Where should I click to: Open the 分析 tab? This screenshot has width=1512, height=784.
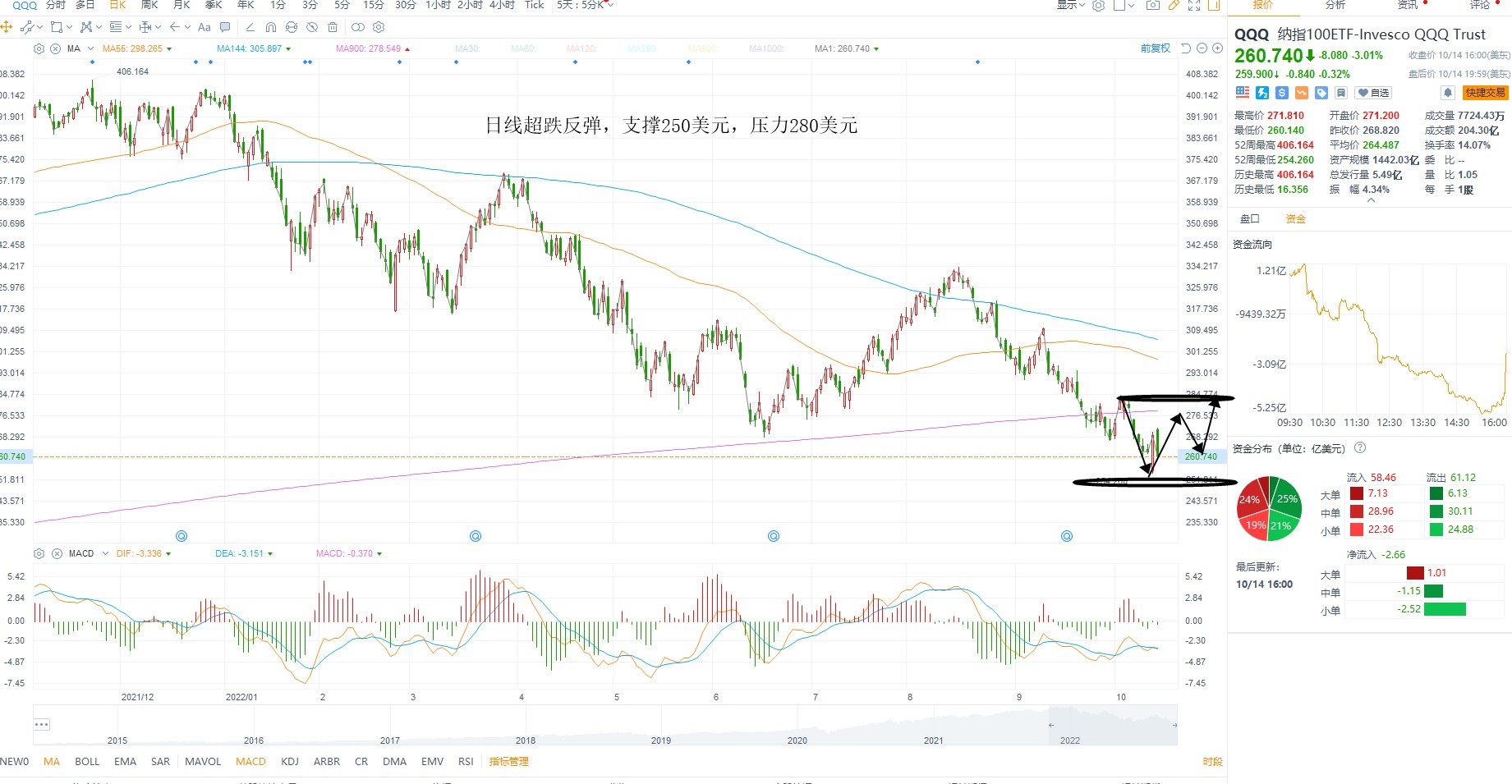[x=1335, y=5]
